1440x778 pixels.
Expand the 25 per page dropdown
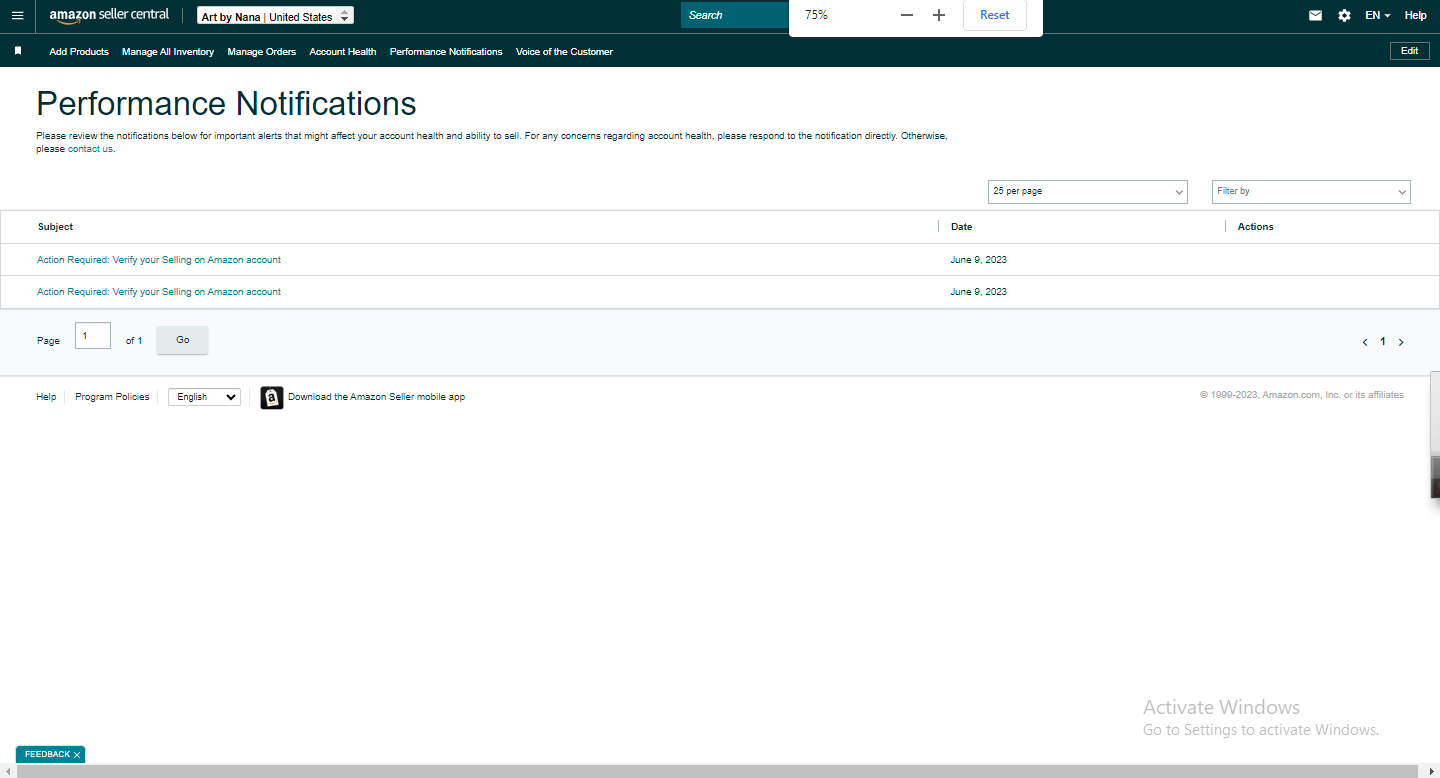[1088, 191]
